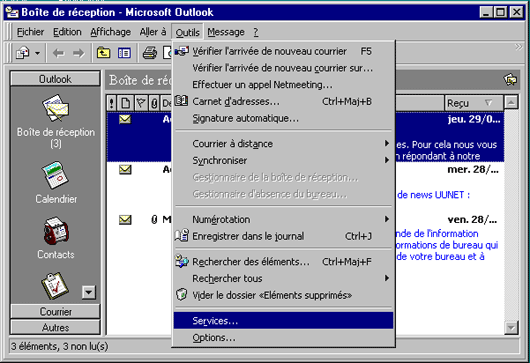Choose Vider le dossier «Eléments supprimés»
Screen dimensions: 530x363
pyautogui.click(x=283, y=295)
